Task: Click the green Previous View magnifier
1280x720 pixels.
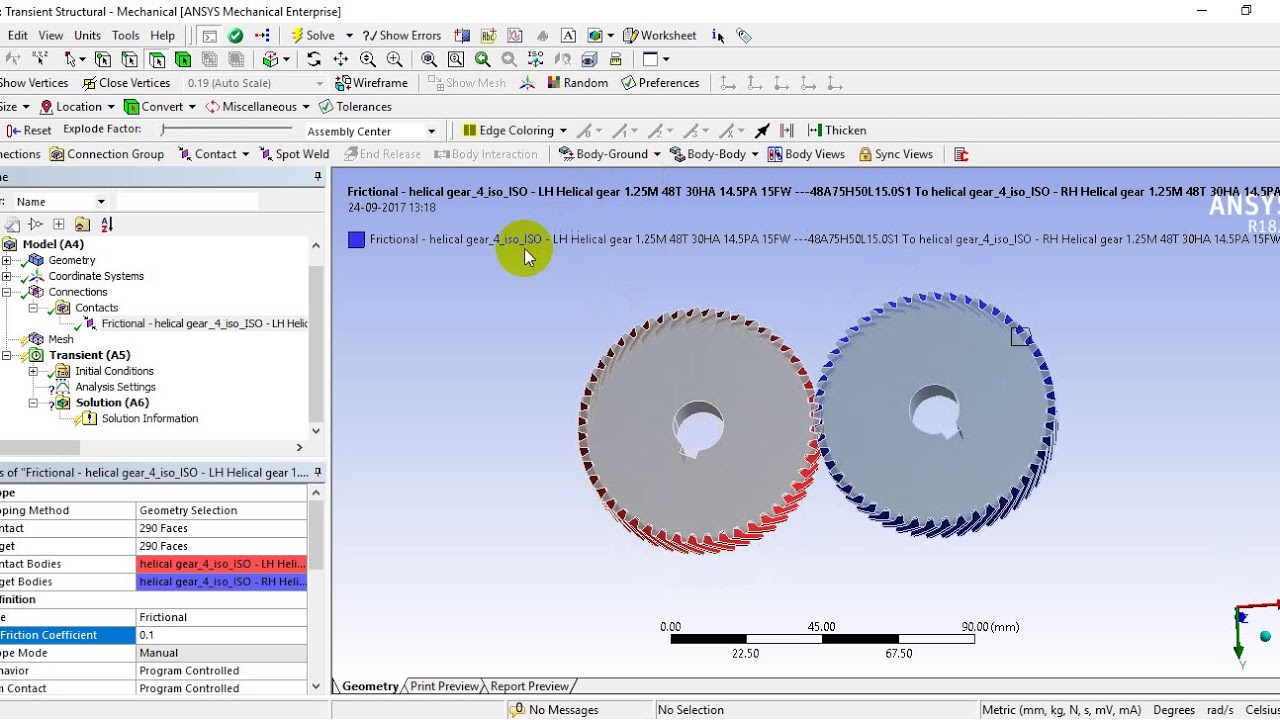Action: click(483, 59)
